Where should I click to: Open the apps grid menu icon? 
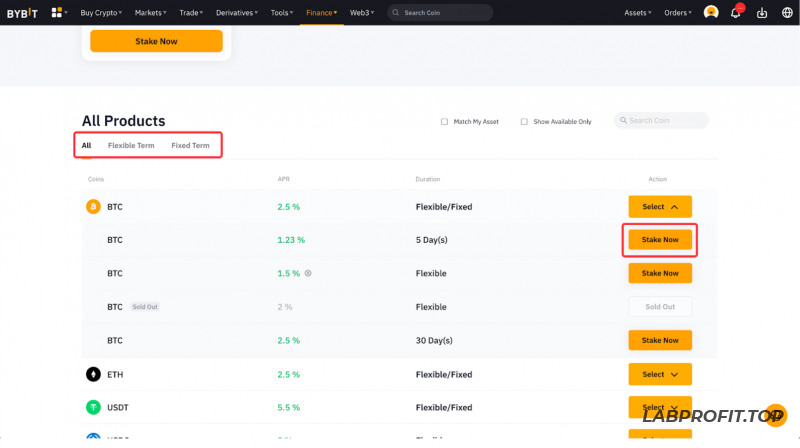point(57,13)
